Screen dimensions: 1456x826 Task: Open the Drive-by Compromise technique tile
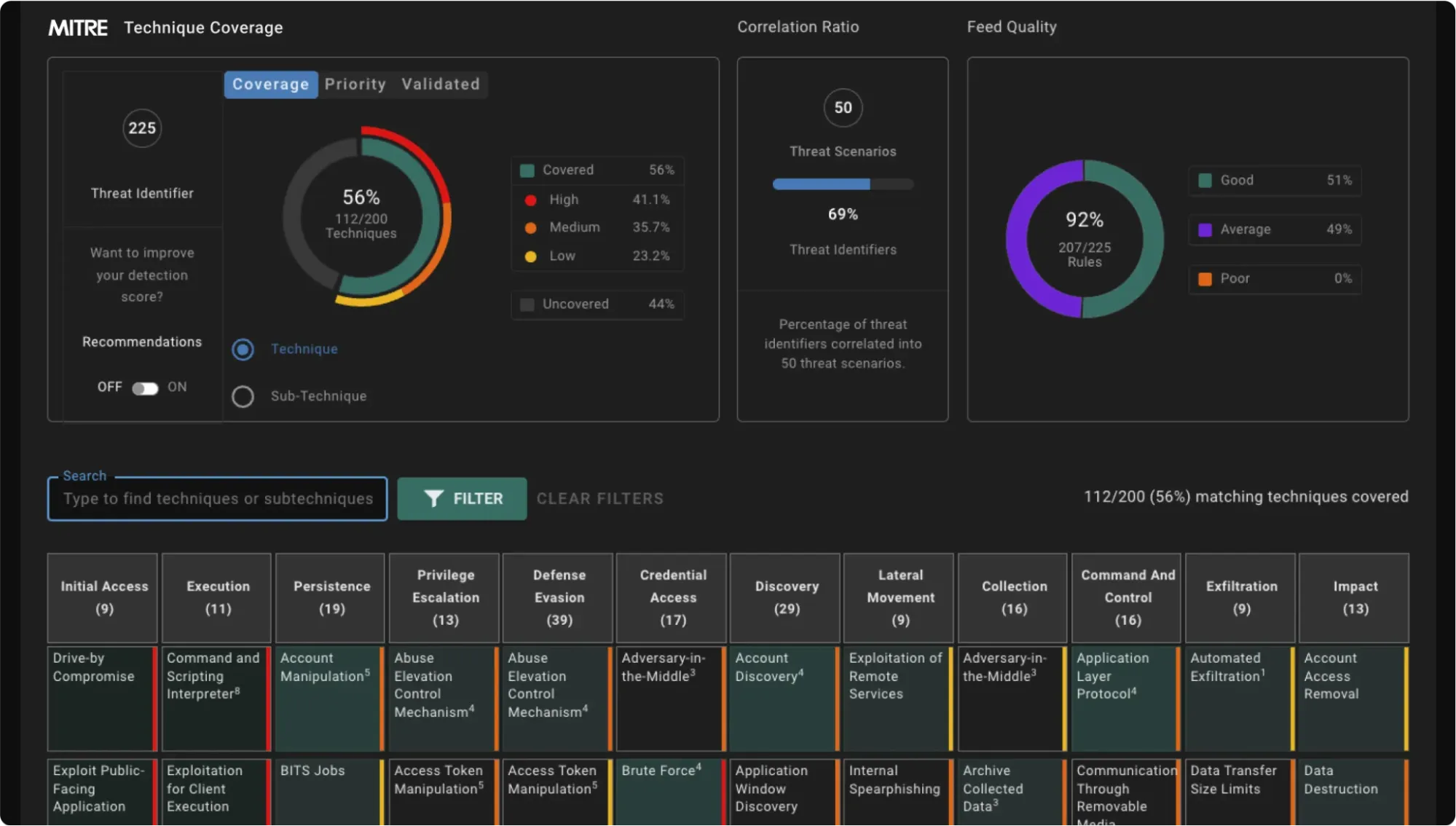[x=103, y=699]
